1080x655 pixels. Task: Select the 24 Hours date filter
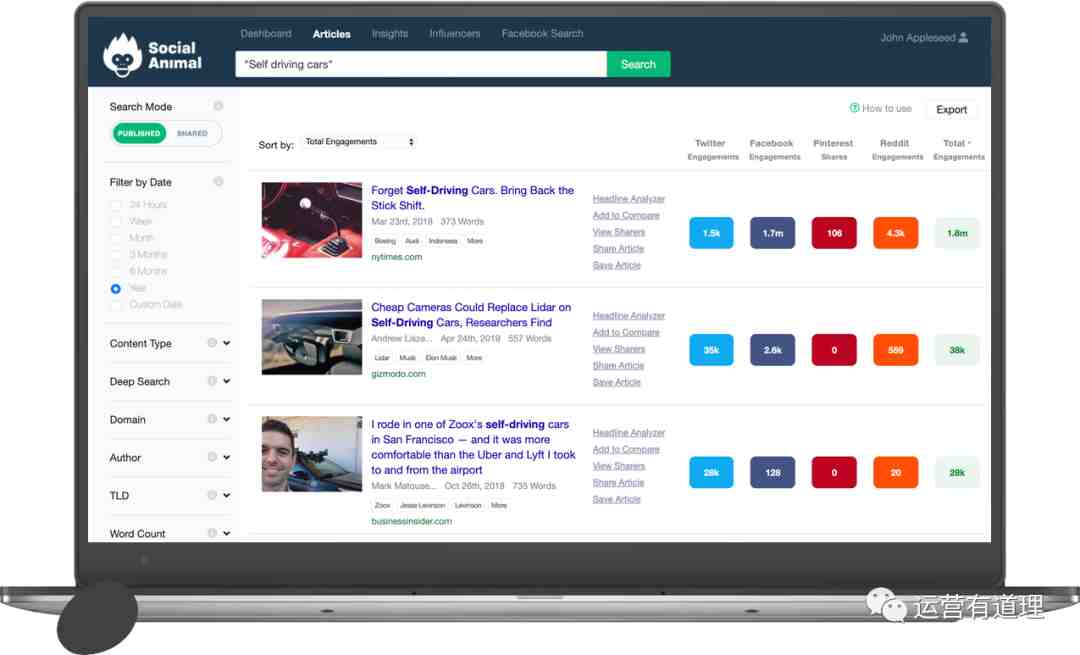116,205
